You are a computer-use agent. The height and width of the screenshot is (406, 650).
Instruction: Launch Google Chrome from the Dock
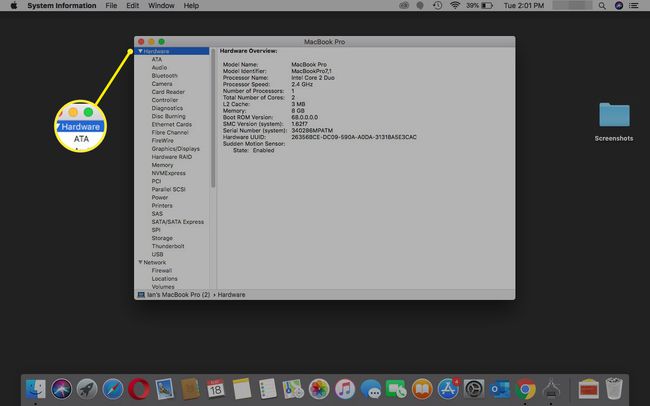click(525, 389)
